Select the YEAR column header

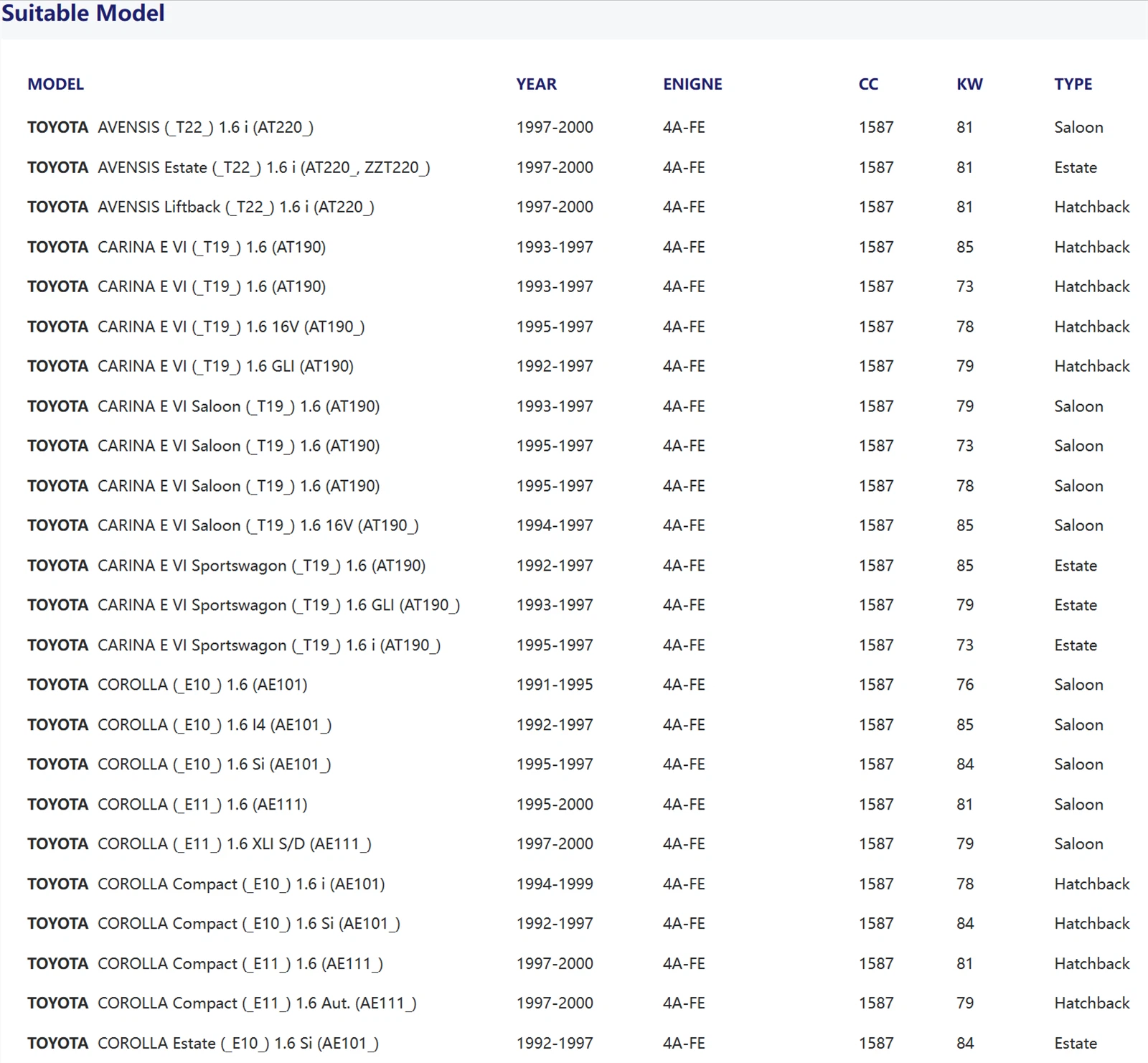click(x=536, y=84)
